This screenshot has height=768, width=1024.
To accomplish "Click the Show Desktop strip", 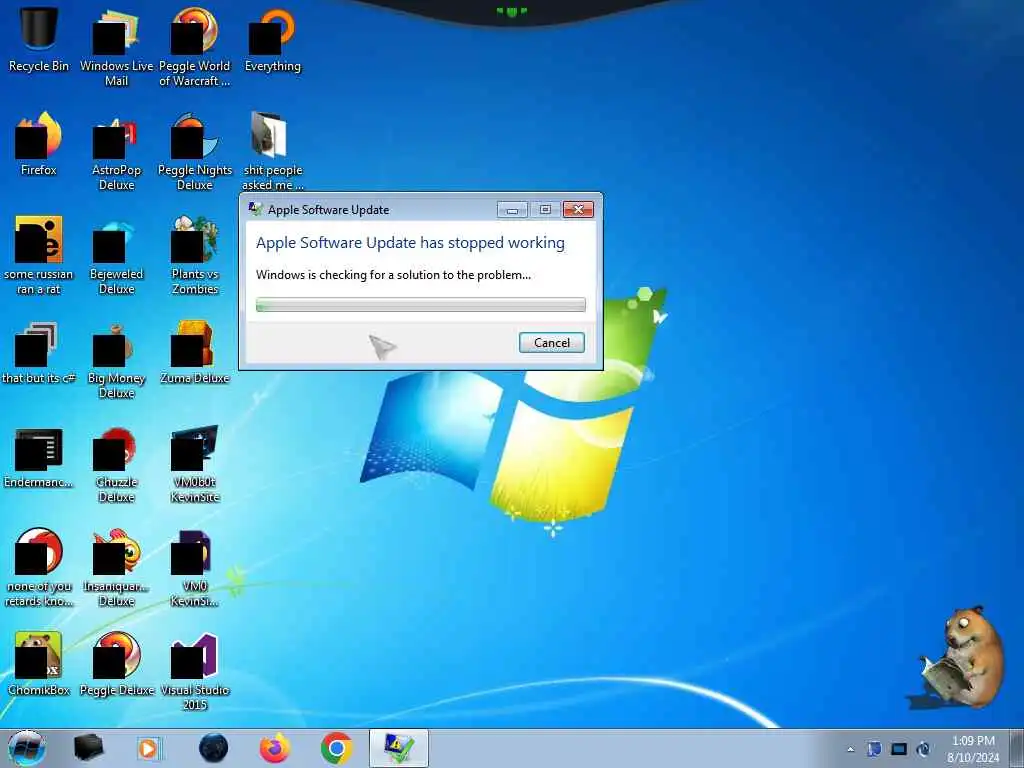I will (x=1017, y=748).
